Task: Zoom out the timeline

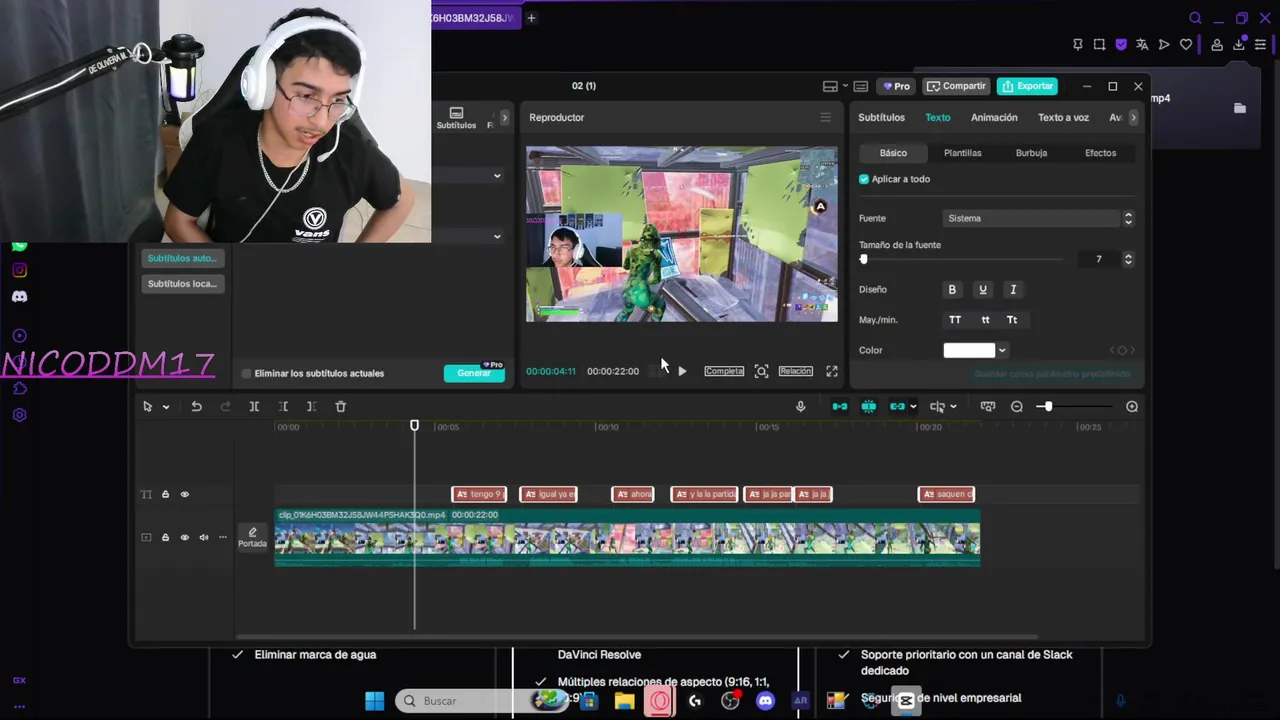Action: [x=1017, y=406]
